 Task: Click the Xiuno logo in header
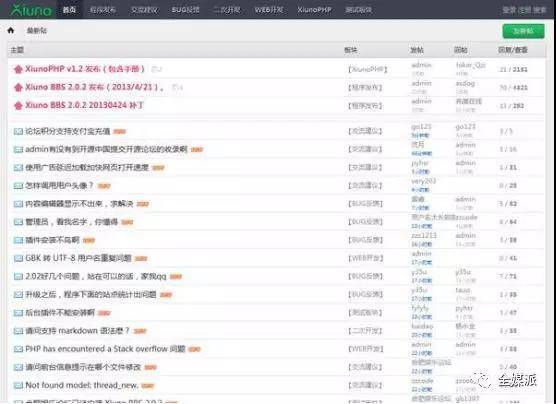pos(30,10)
